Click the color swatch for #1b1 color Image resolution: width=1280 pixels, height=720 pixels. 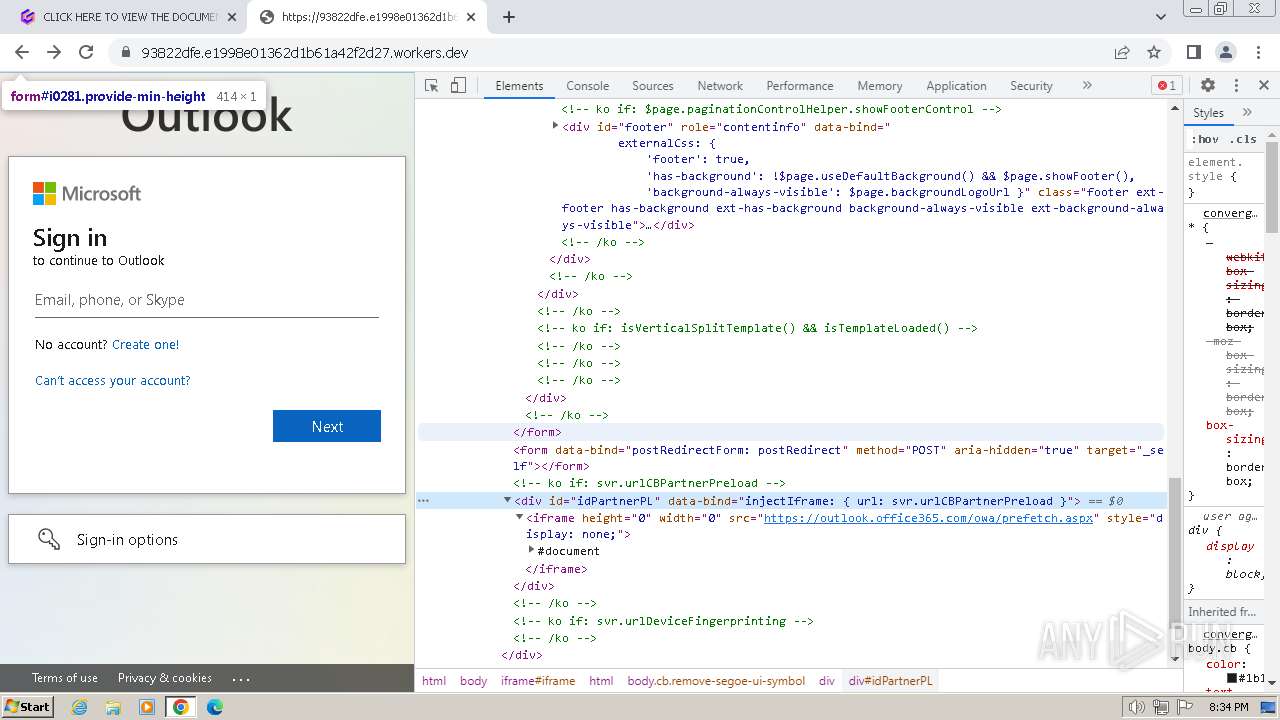click(x=1232, y=678)
